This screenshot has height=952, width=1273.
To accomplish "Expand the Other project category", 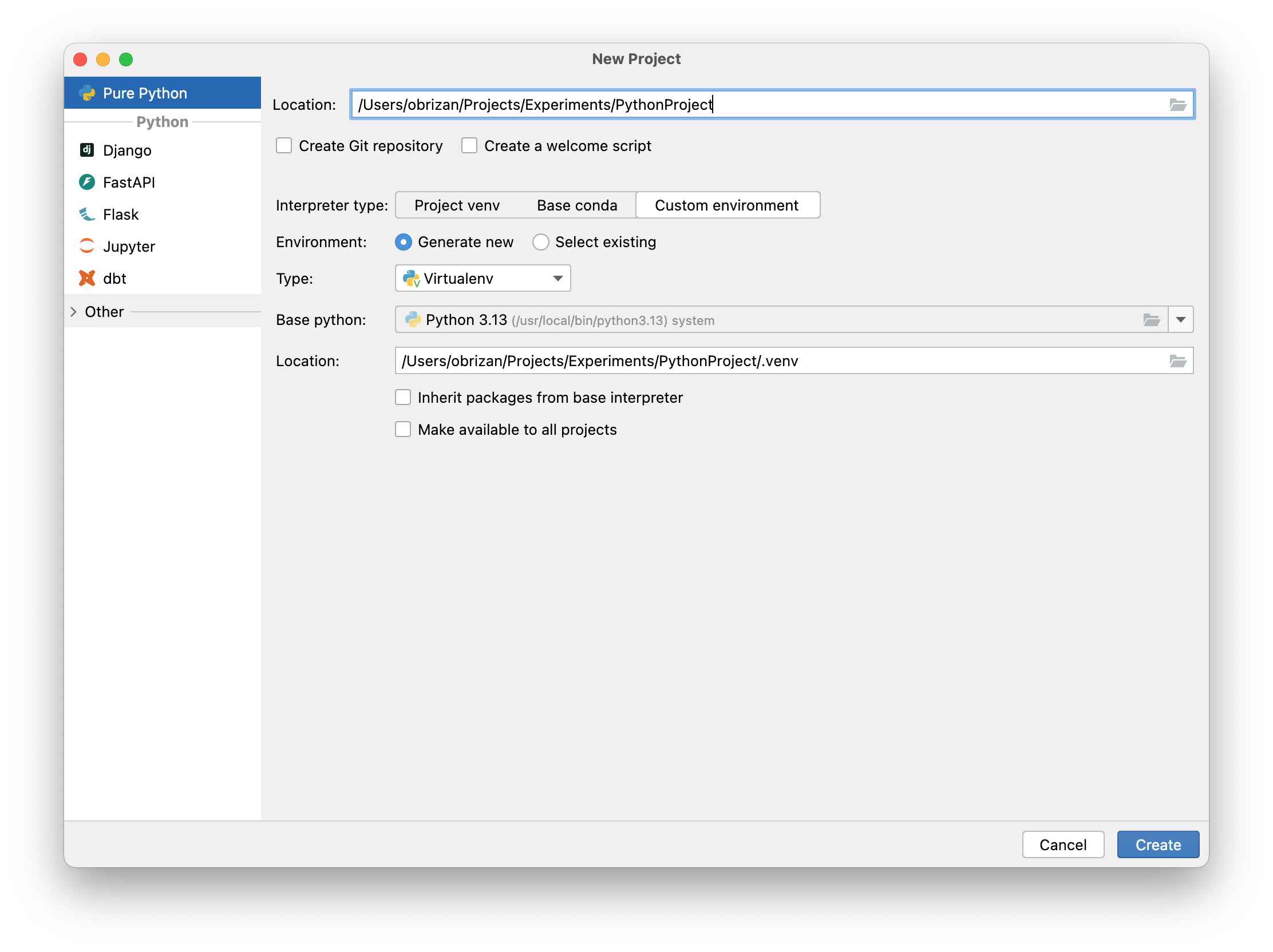I will coord(74,312).
